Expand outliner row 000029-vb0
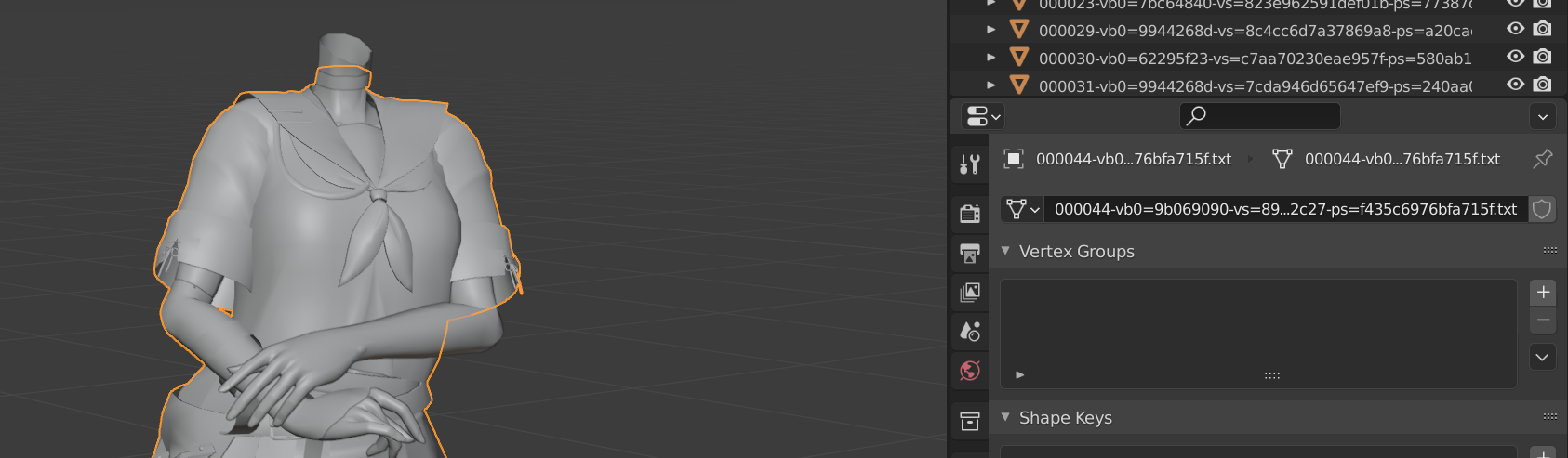The width and height of the screenshot is (1568, 458). coord(991,30)
